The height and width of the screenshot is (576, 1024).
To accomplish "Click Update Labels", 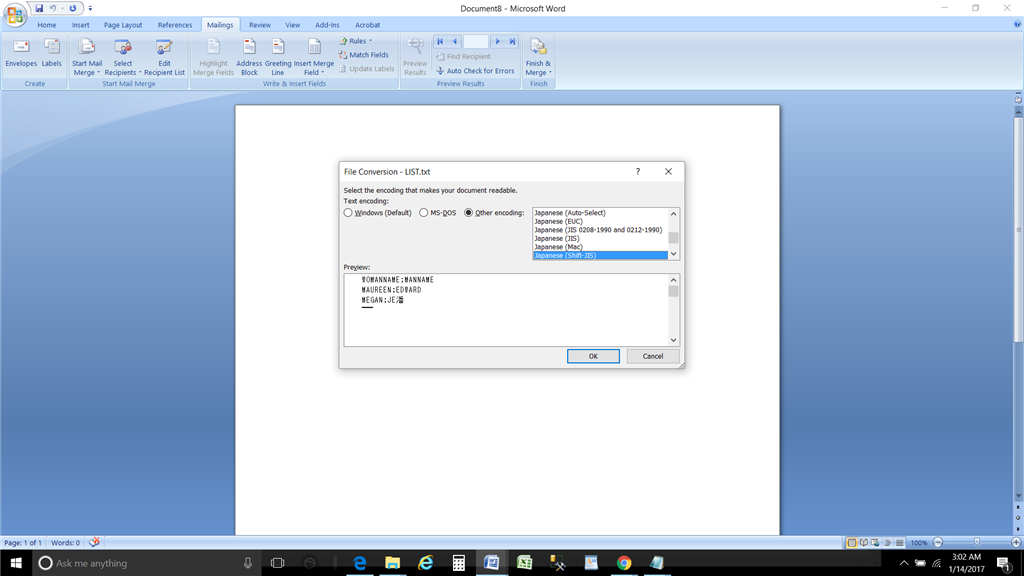I will (x=366, y=69).
